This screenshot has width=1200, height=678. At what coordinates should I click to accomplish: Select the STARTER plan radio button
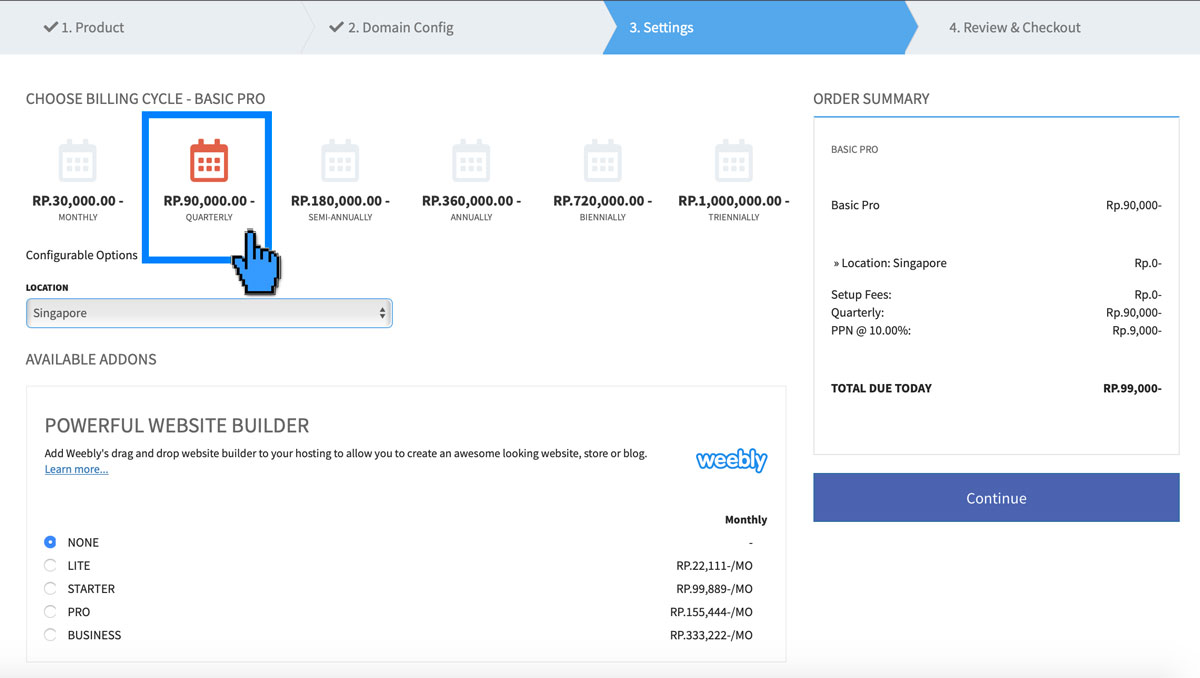coord(50,588)
